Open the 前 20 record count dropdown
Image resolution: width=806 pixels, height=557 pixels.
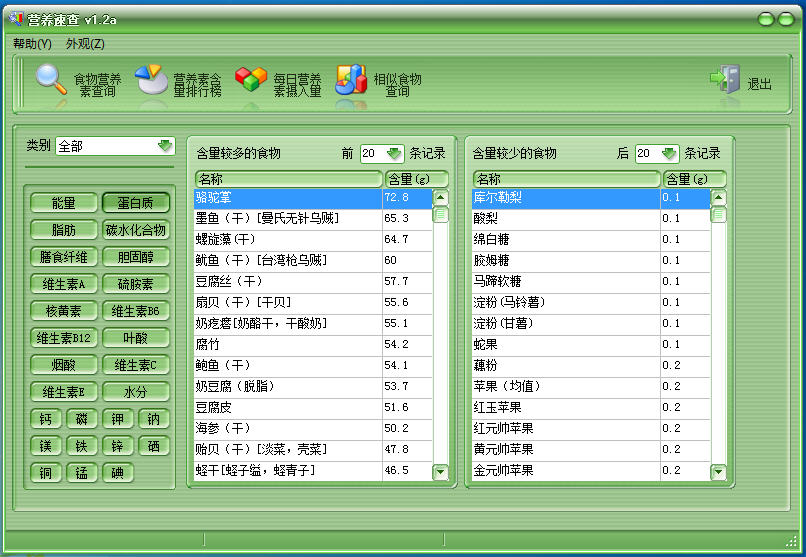[393, 153]
